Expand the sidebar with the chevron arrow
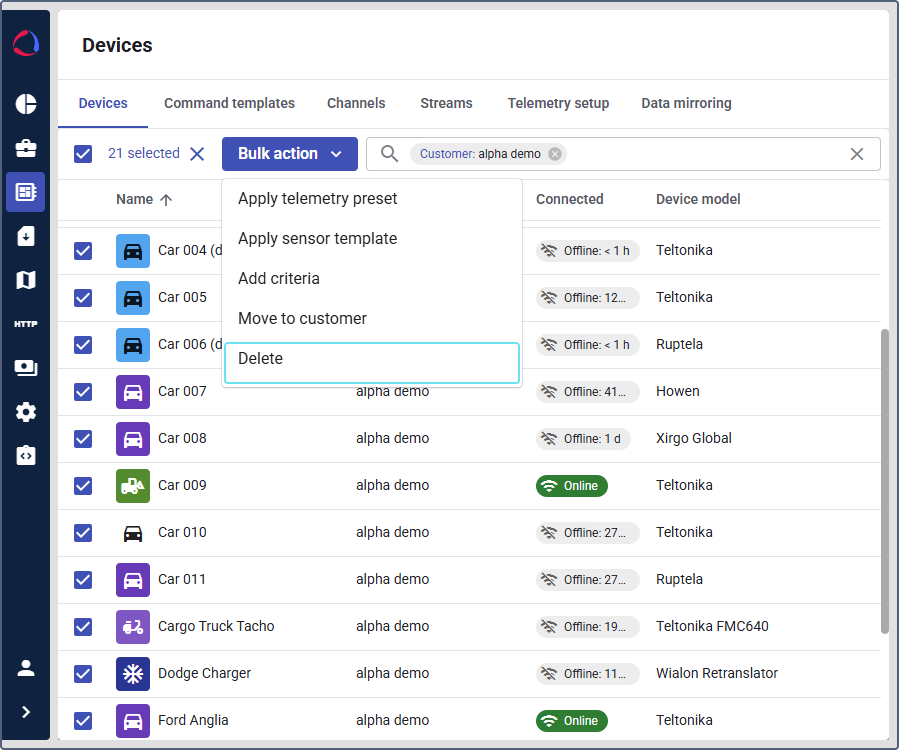 (x=26, y=712)
